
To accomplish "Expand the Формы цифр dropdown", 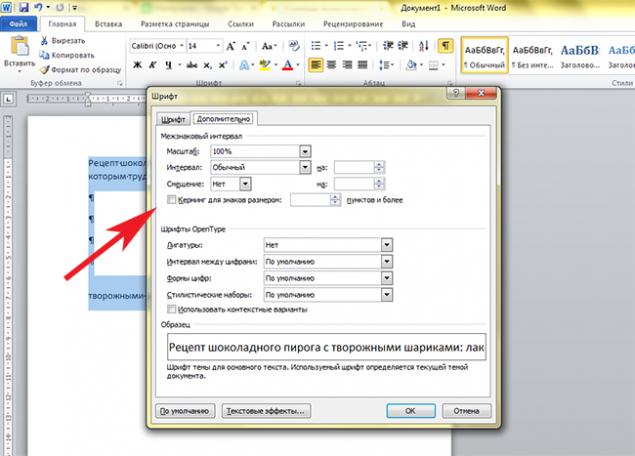I will (x=387, y=278).
